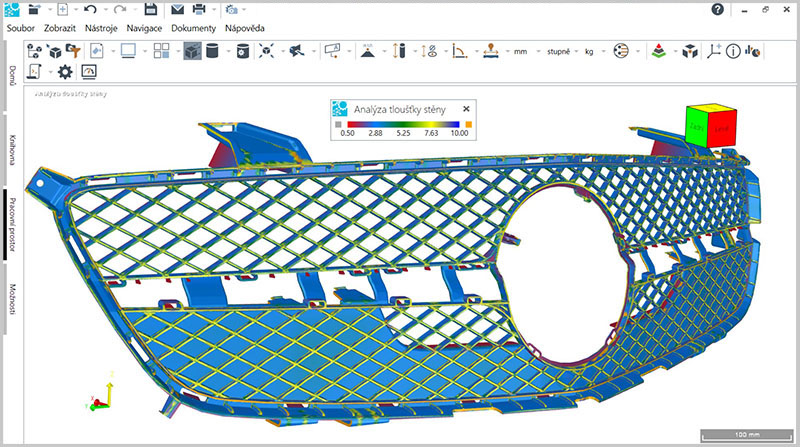Viewport: 800px width, 447px height.
Task: Click the Undo arrow icon
Action: [91, 9]
